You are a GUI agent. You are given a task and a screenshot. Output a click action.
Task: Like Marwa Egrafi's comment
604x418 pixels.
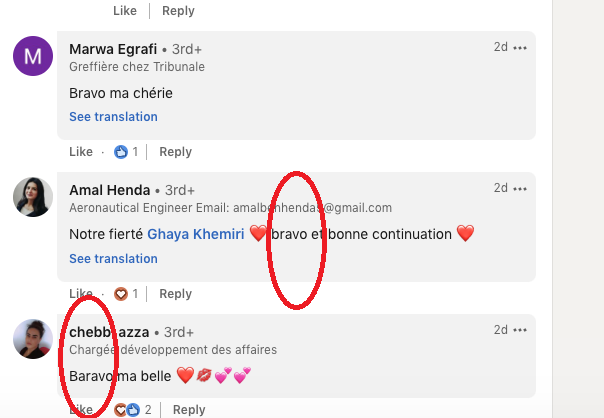point(81,152)
